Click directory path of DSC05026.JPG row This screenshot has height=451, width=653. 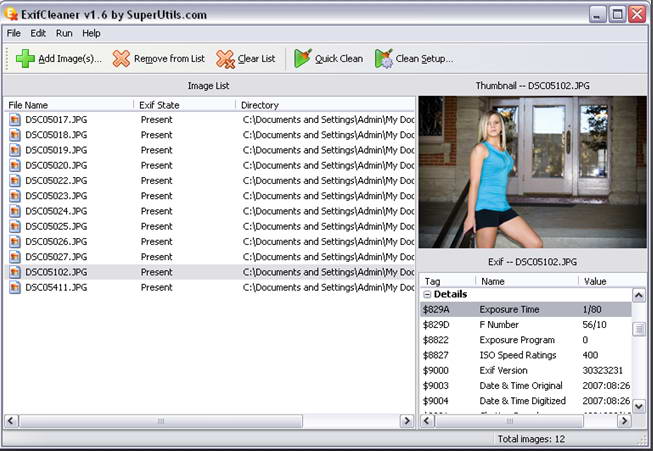(x=328, y=242)
